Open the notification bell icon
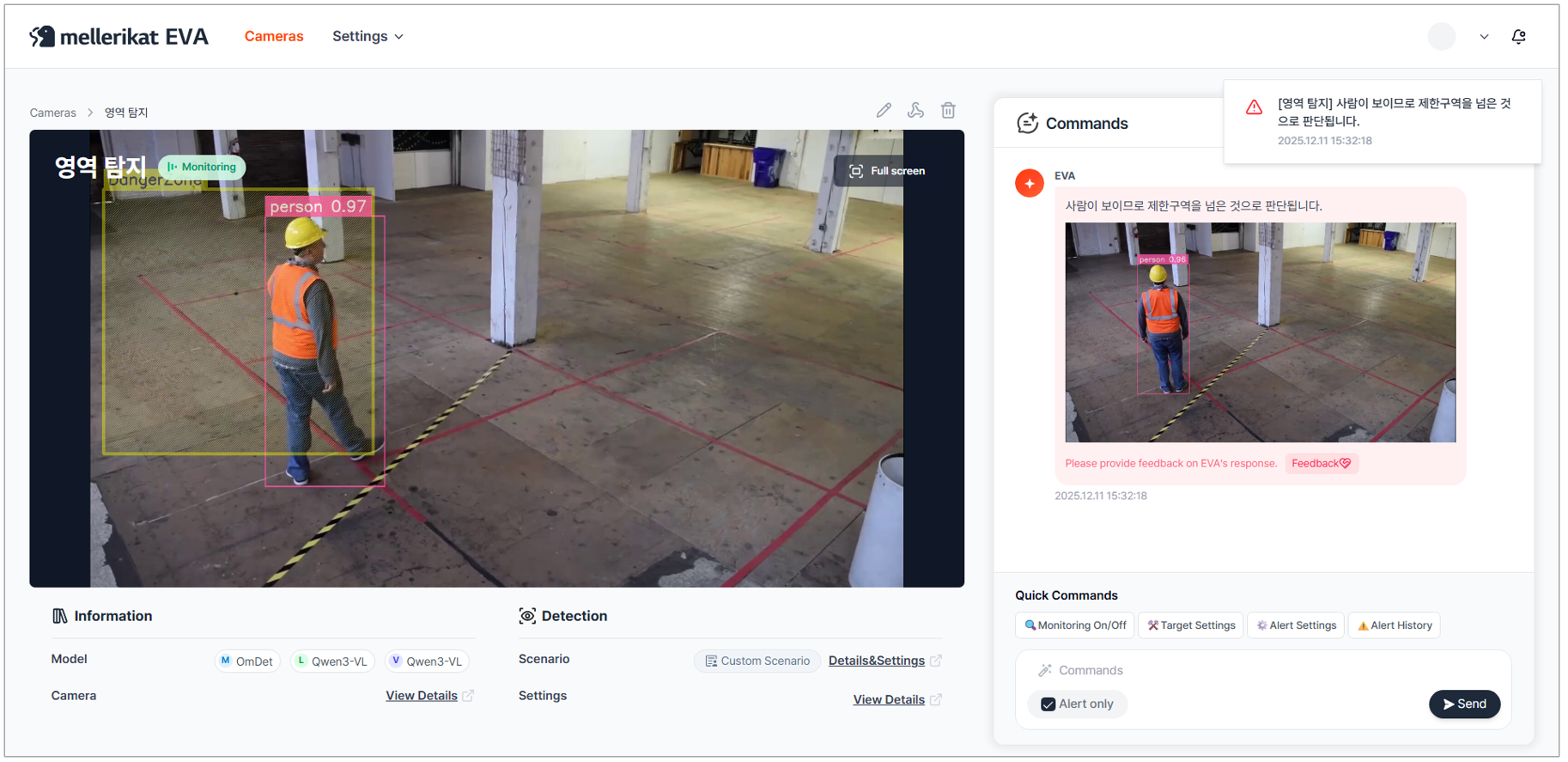 (1518, 37)
